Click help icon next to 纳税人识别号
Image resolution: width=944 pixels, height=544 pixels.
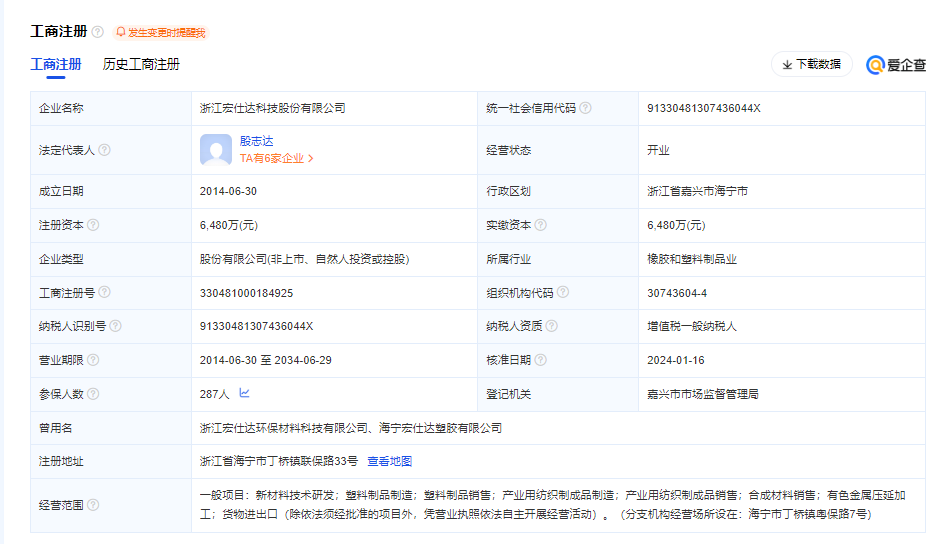pyautogui.click(x=116, y=326)
